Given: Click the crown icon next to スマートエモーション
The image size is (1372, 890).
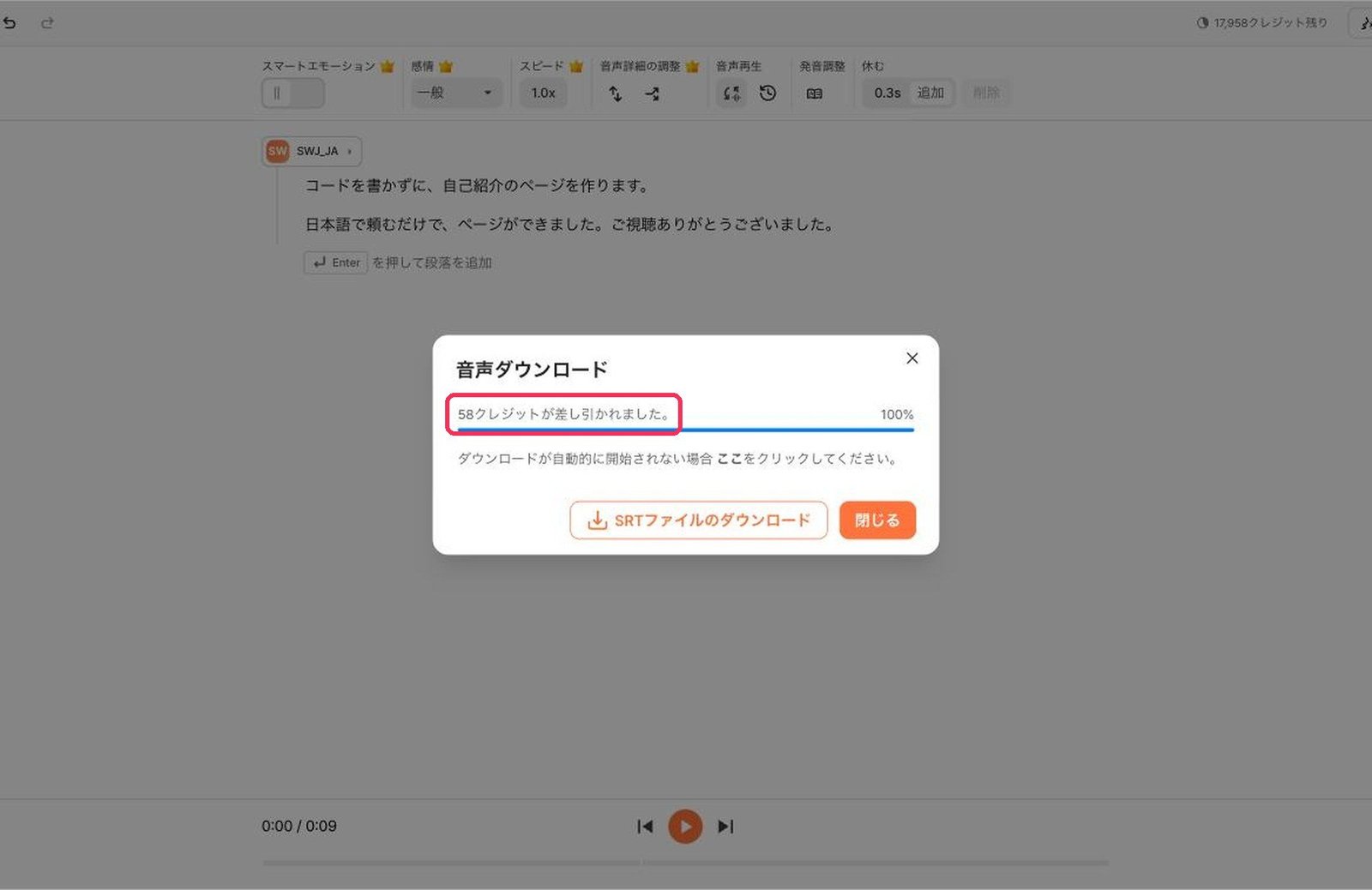Looking at the screenshot, I should click(387, 66).
